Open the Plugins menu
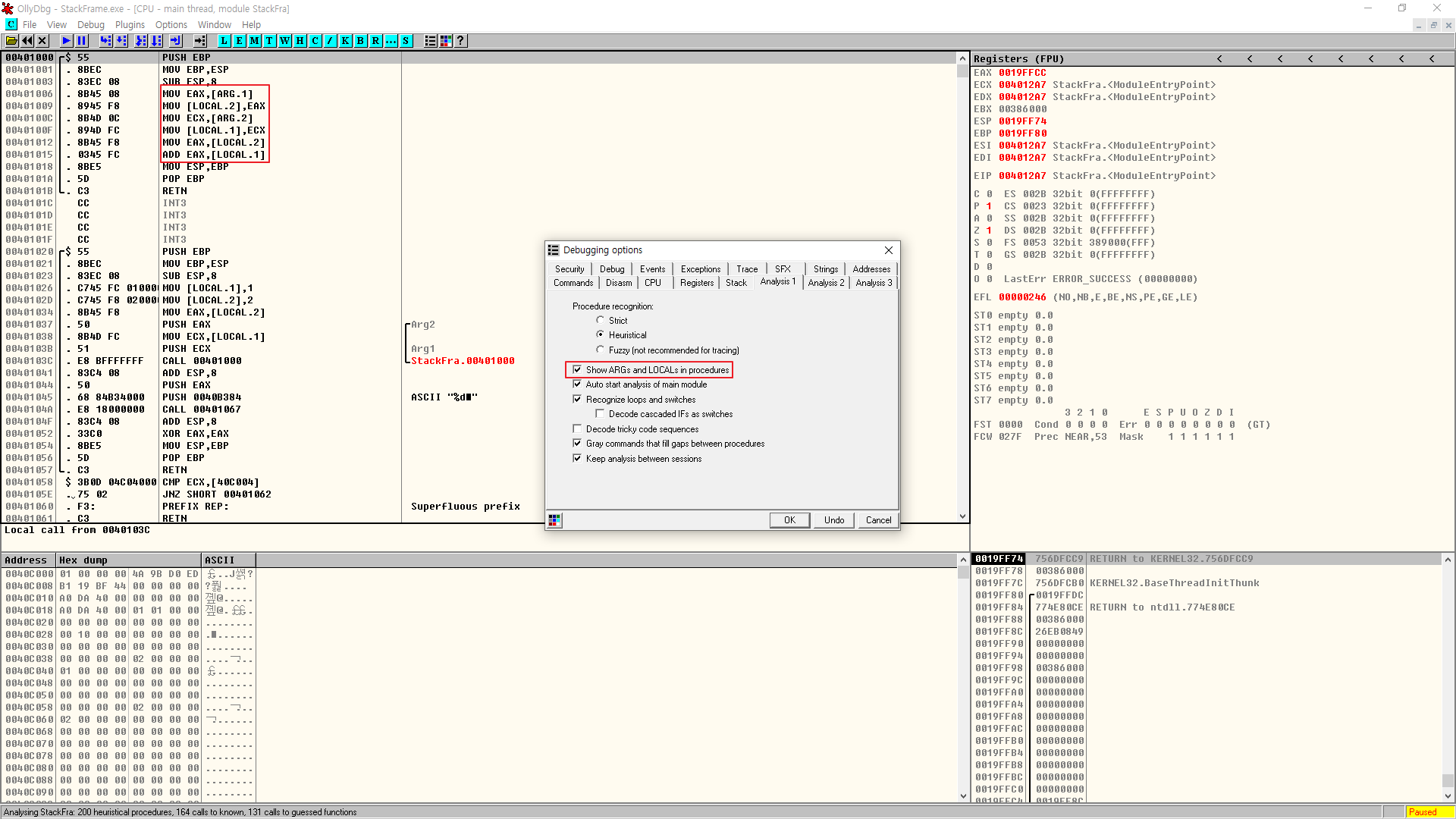 [130, 25]
